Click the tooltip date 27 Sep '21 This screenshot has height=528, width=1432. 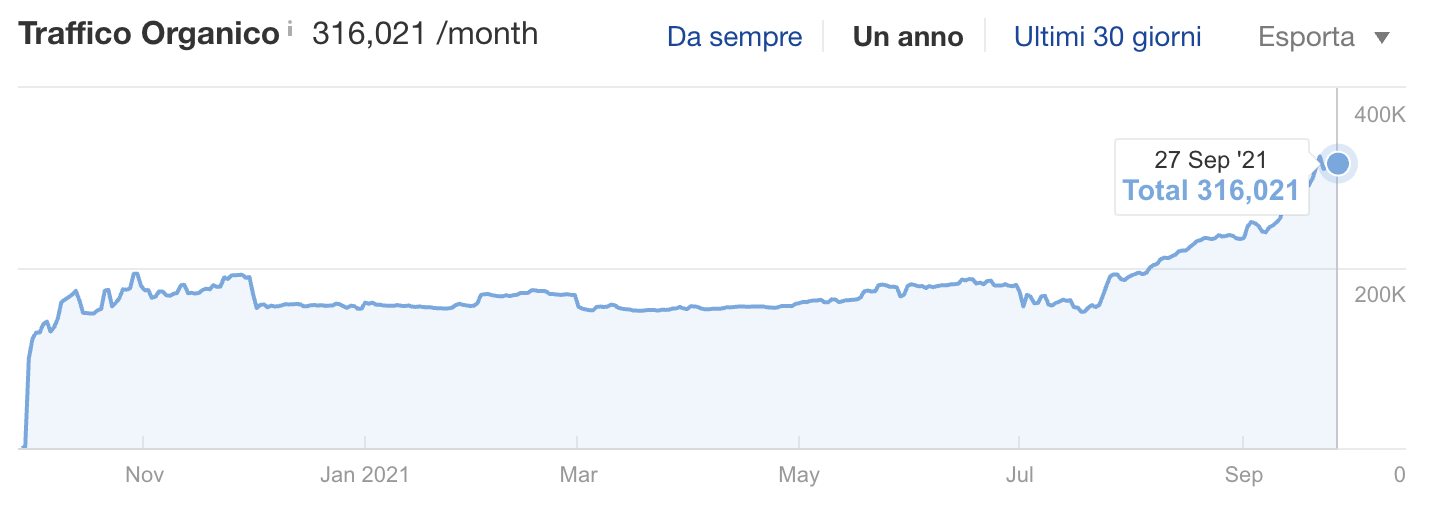tap(1210, 160)
